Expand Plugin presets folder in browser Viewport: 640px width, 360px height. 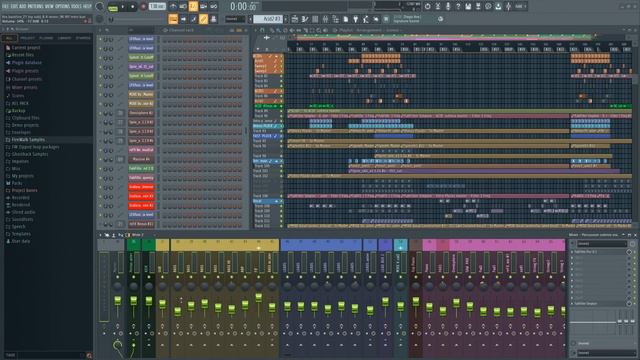point(25,71)
